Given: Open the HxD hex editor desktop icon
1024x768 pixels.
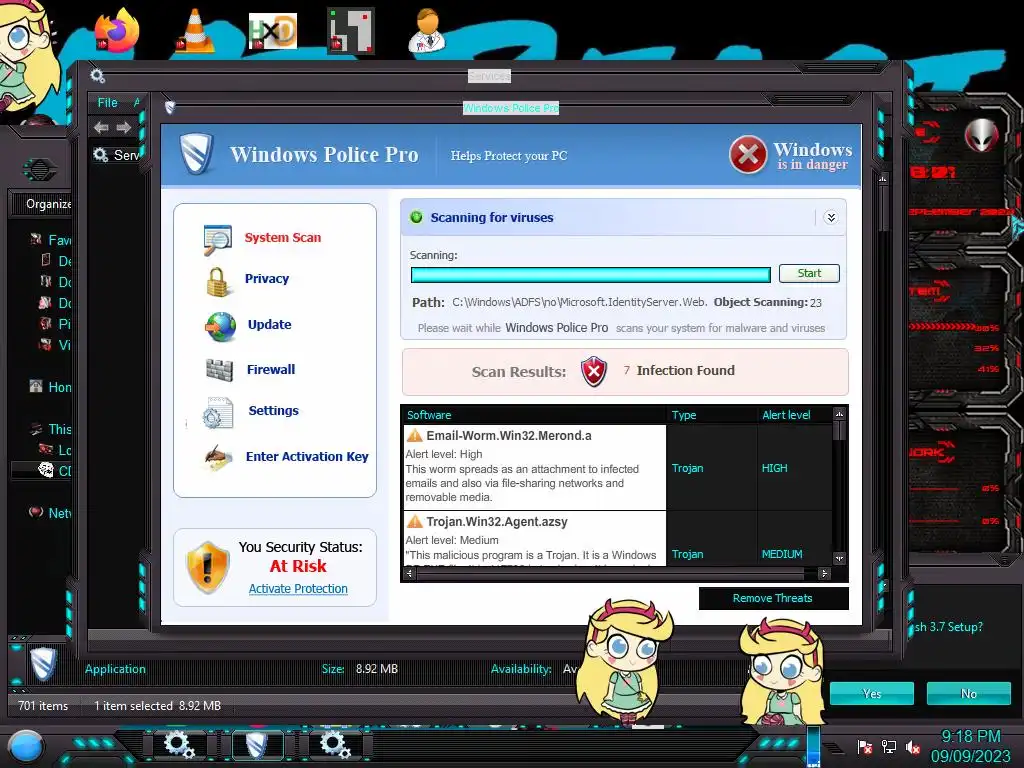Looking at the screenshot, I should point(273,31).
